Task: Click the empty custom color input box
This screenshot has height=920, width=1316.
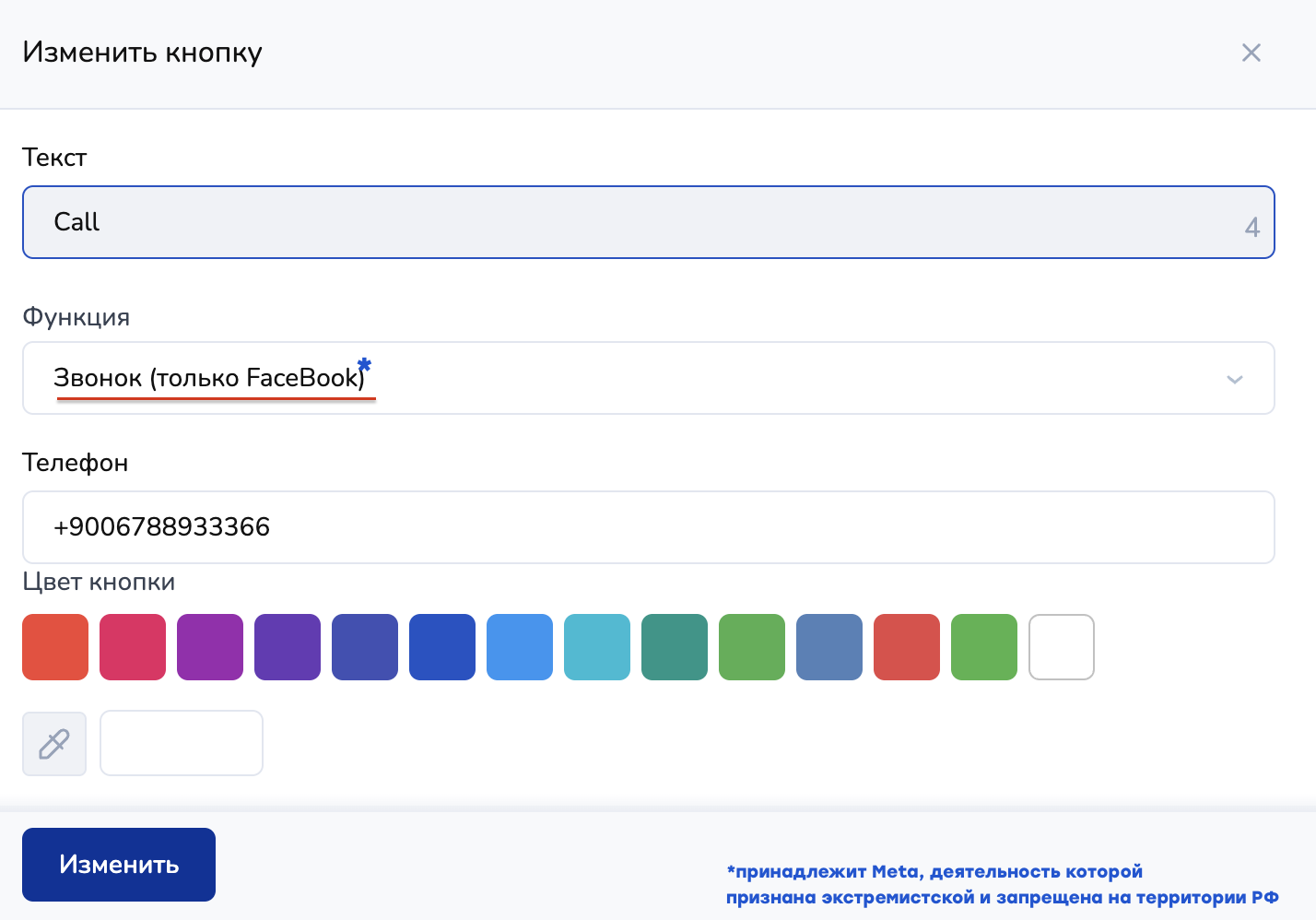Action: tap(182, 743)
